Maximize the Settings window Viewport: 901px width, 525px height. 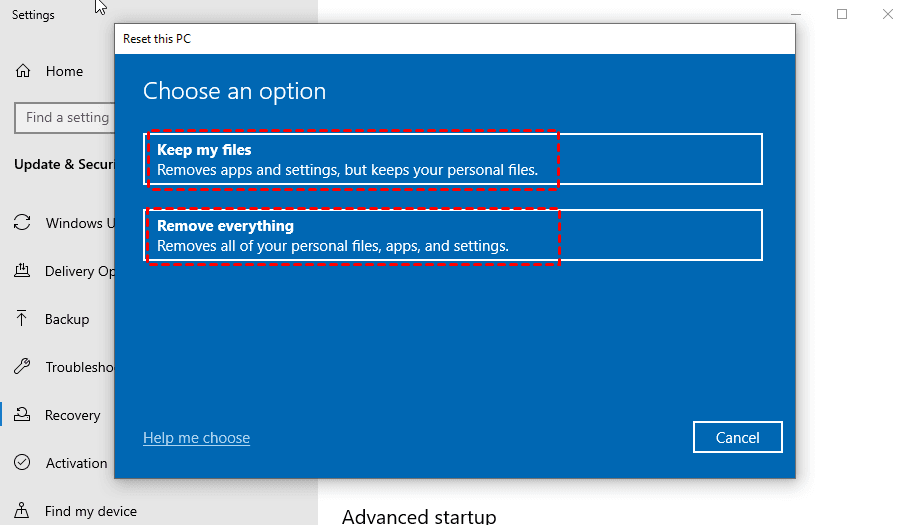point(842,14)
